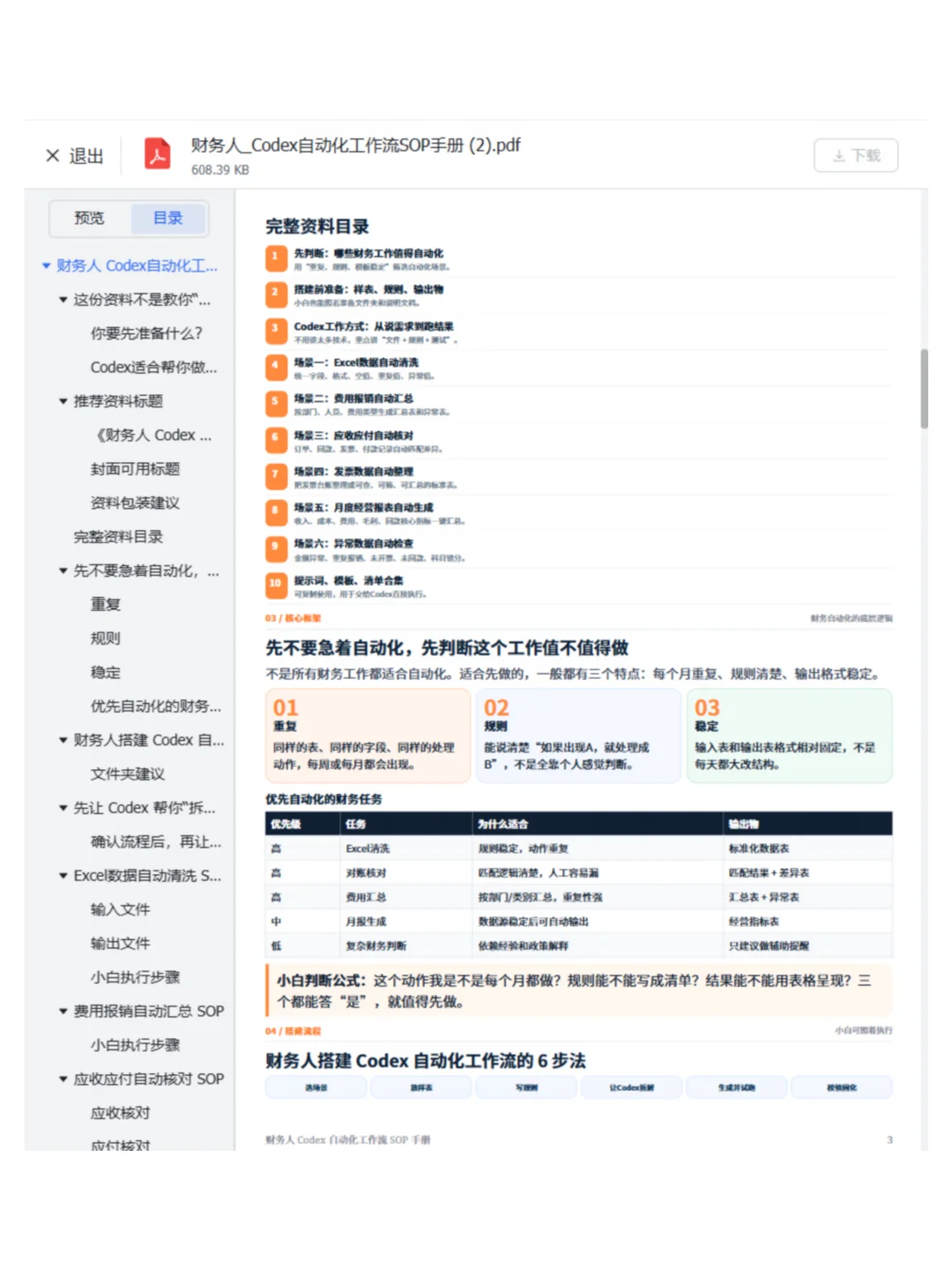Click orange number 1 badge 先判断
Image resolution: width=952 pixels, height=1270 pixels.
coord(275,257)
